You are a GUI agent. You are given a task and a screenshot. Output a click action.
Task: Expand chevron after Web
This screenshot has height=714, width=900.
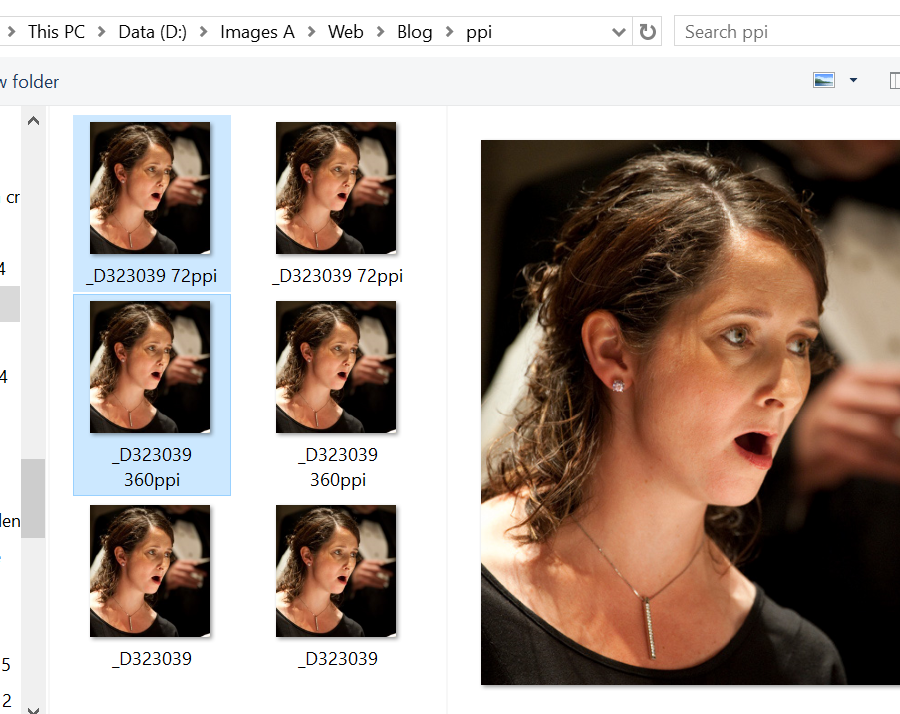click(x=380, y=32)
